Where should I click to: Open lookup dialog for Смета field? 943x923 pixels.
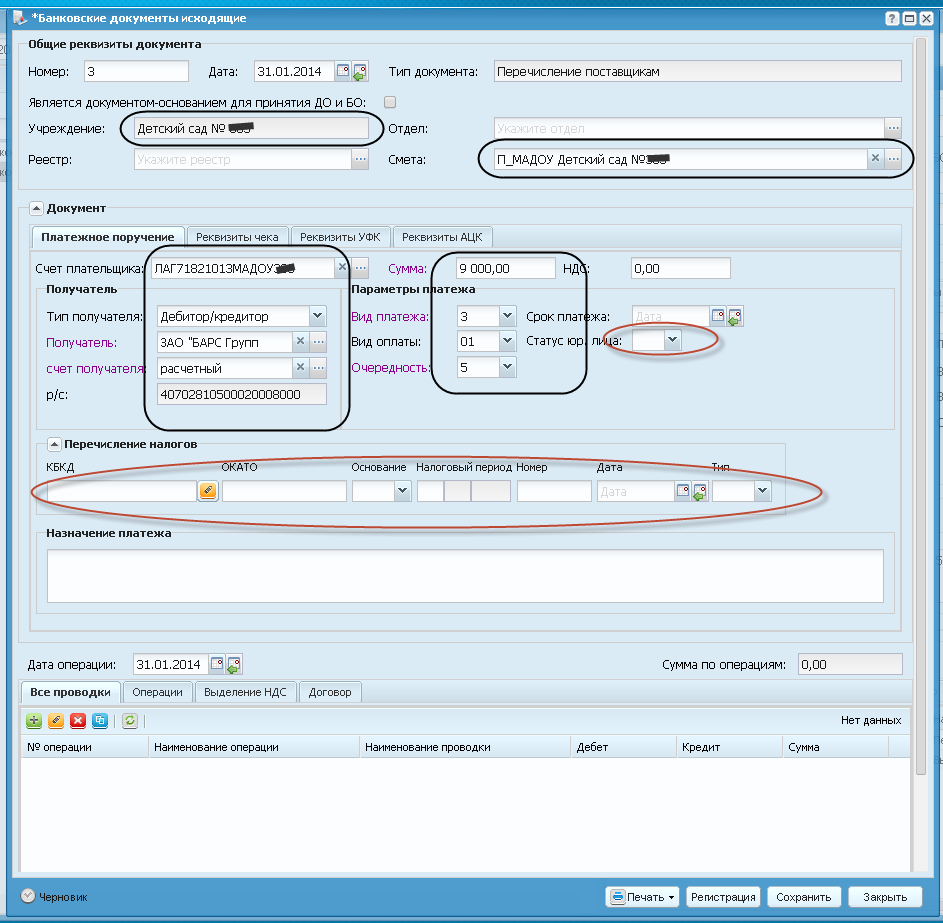894,158
